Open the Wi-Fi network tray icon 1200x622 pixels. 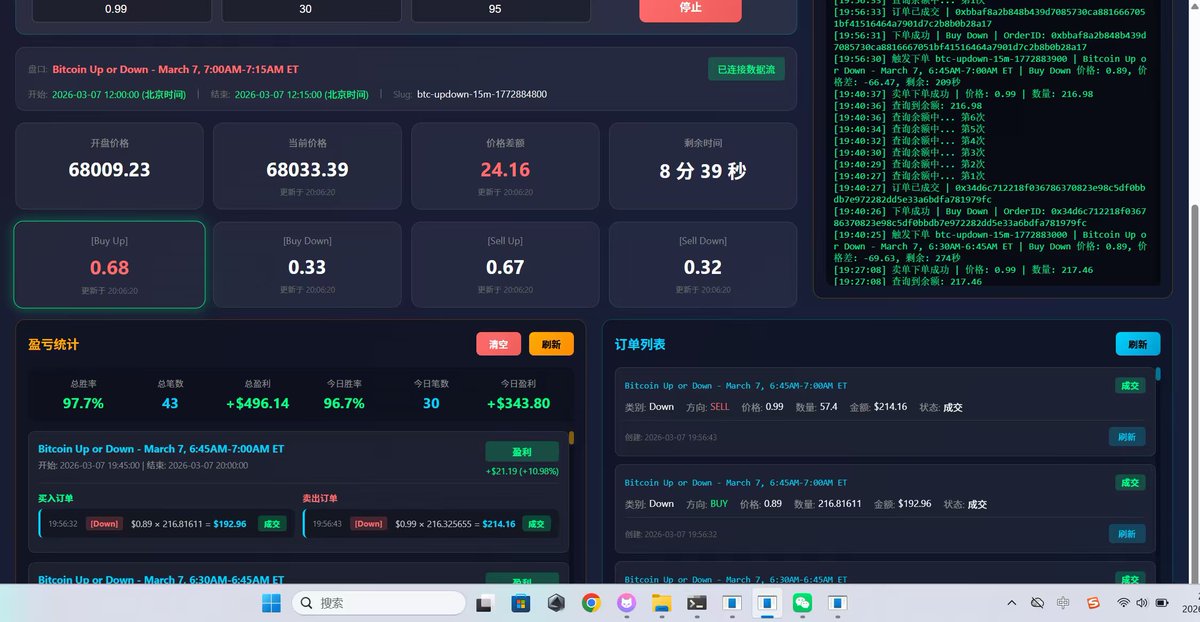click(1124, 603)
